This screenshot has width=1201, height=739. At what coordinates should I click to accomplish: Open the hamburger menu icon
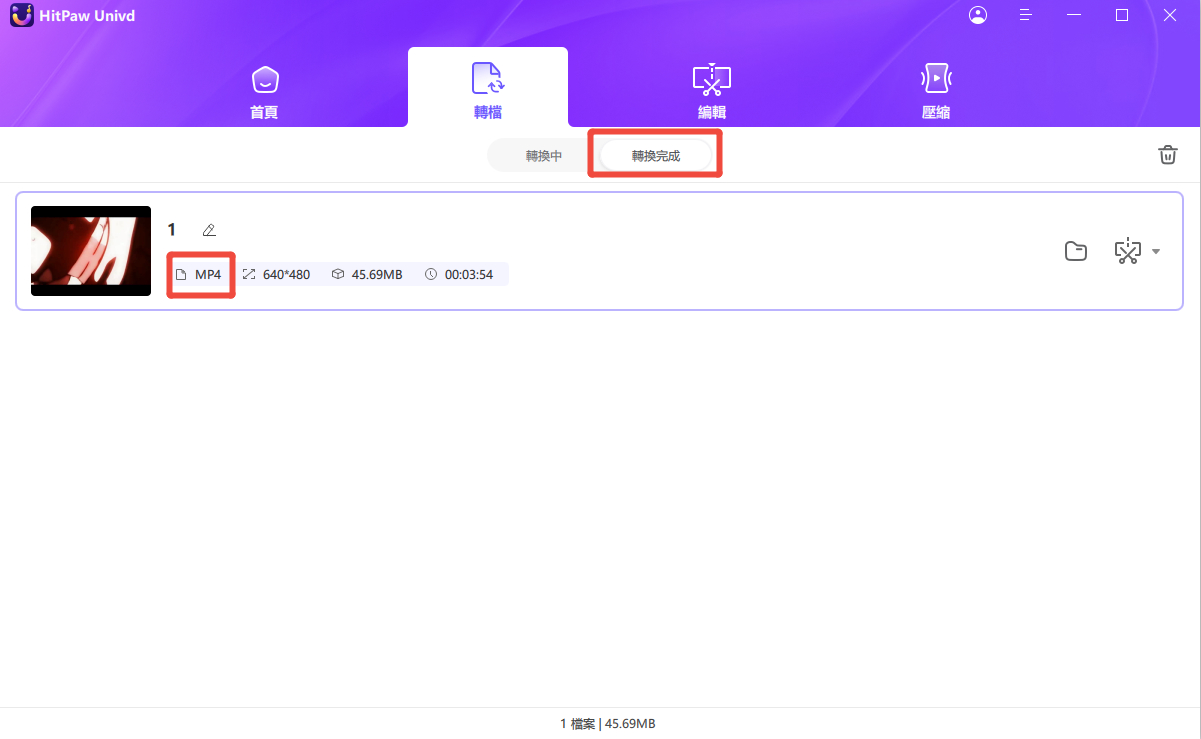click(1026, 15)
